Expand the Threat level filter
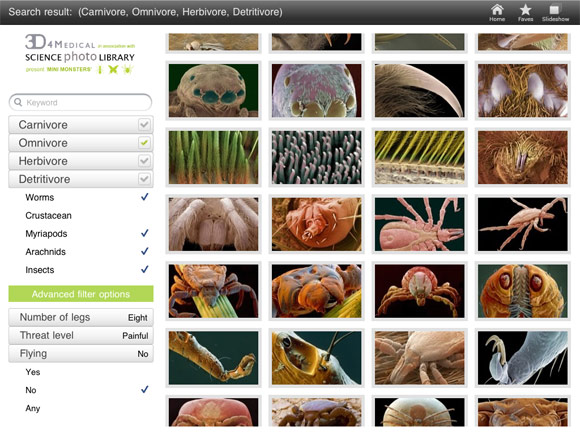Screen dimensions: 580x435 pyautogui.click(x=81, y=335)
